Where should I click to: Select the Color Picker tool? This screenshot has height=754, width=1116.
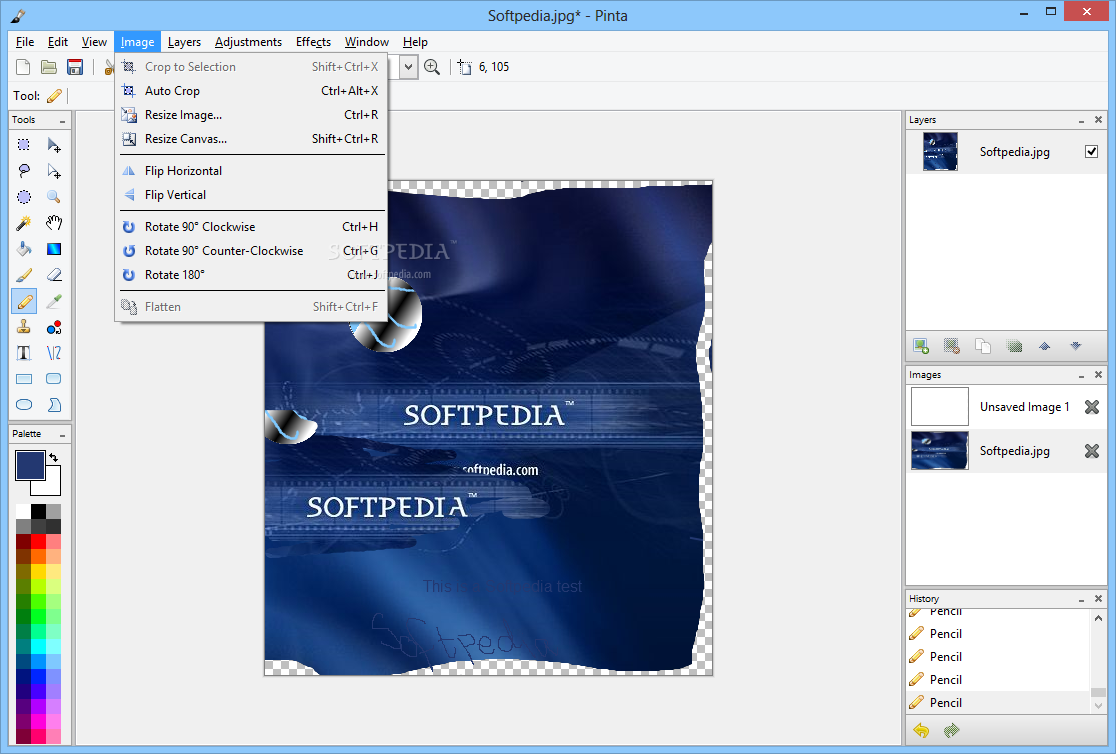pos(53,302)
